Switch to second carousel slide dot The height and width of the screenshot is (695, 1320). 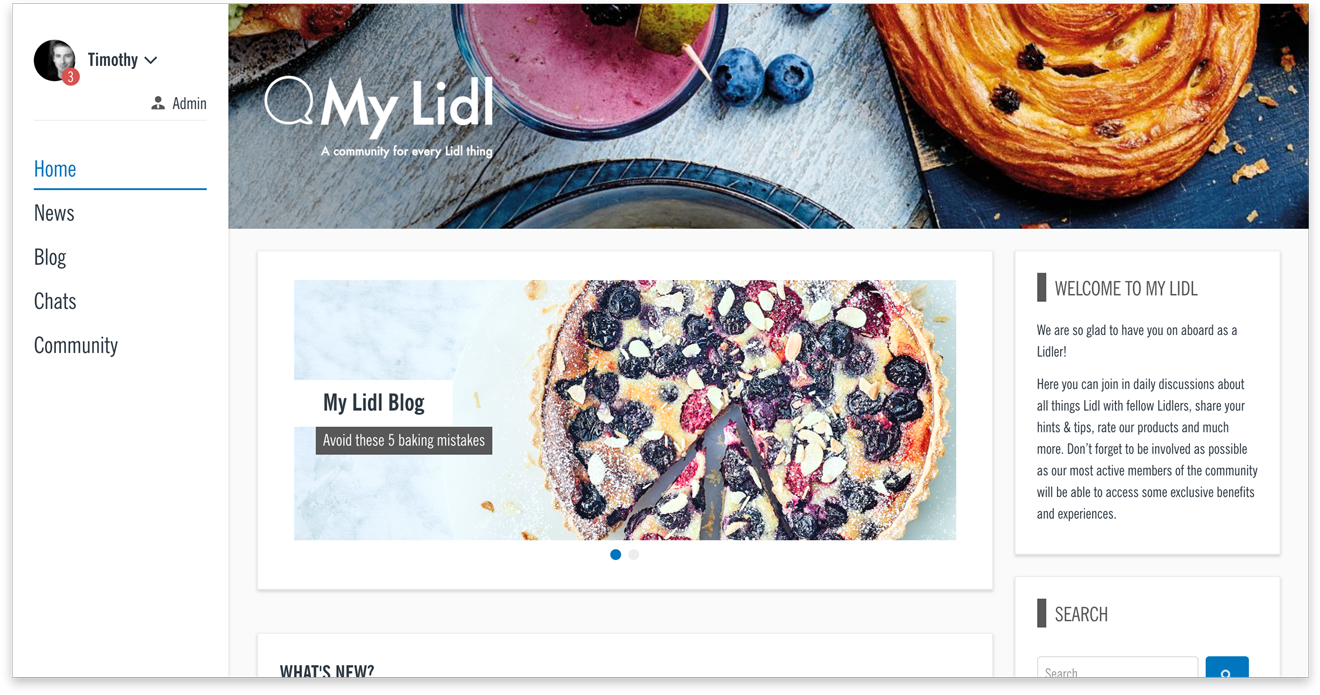click(x=634, y=555)
